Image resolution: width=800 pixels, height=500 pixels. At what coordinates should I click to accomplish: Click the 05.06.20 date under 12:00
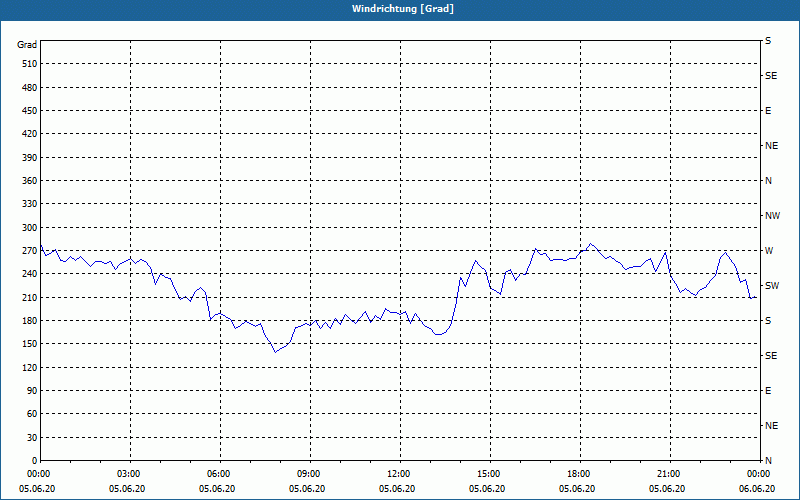point(397,489)
